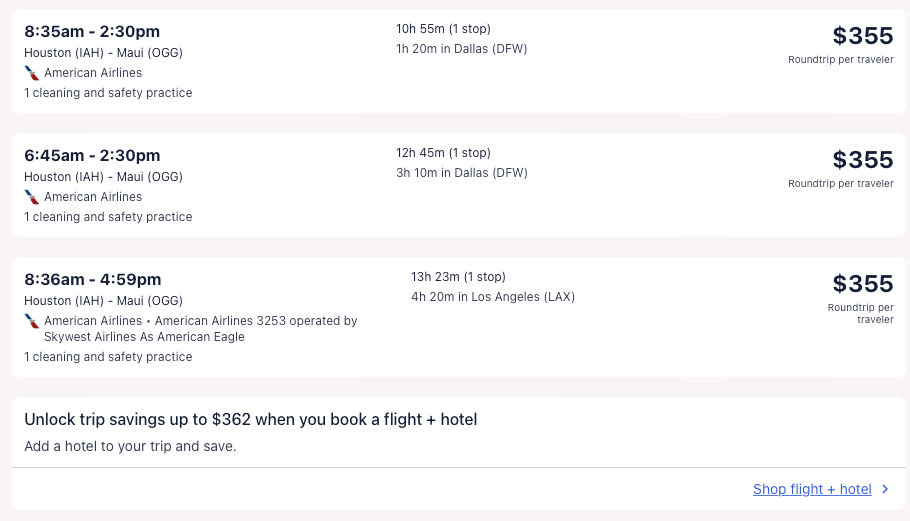
Task: Click the 10h 55m (1 stop) duration
Action: 443,29
